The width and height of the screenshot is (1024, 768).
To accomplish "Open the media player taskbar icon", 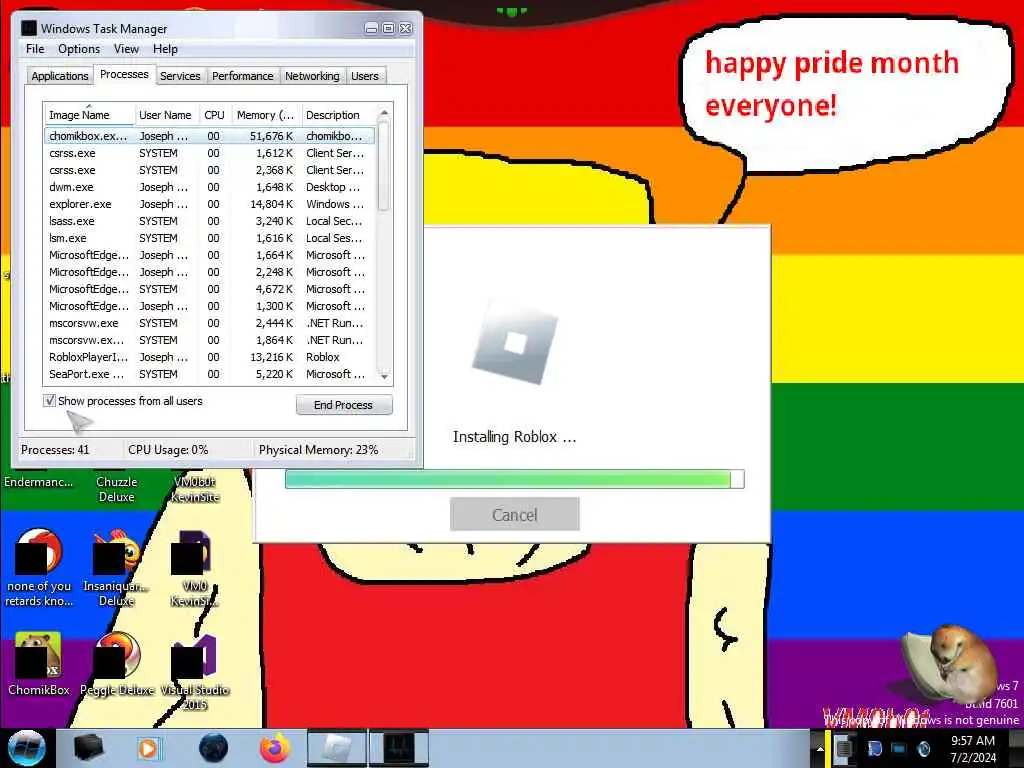I will click(150, 748).
